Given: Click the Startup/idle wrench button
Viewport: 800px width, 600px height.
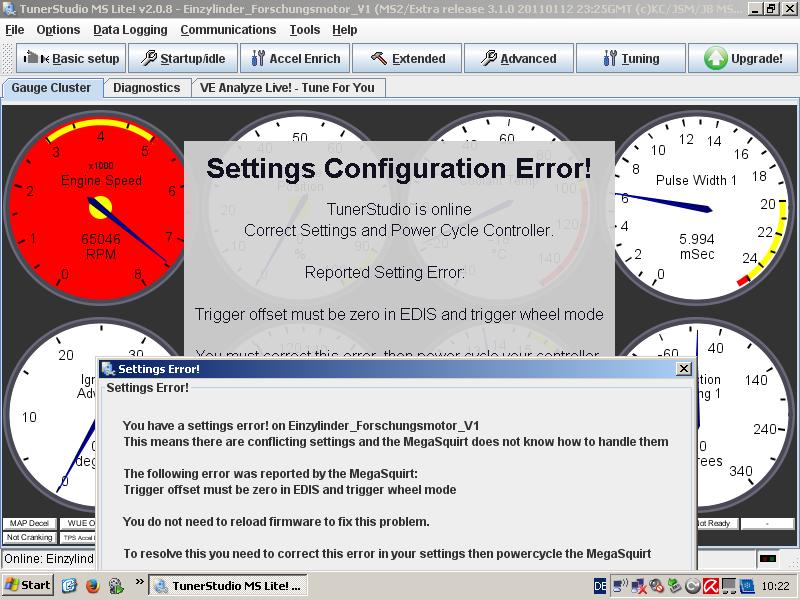Looking at the screenshot, I should tap(183, 58).
